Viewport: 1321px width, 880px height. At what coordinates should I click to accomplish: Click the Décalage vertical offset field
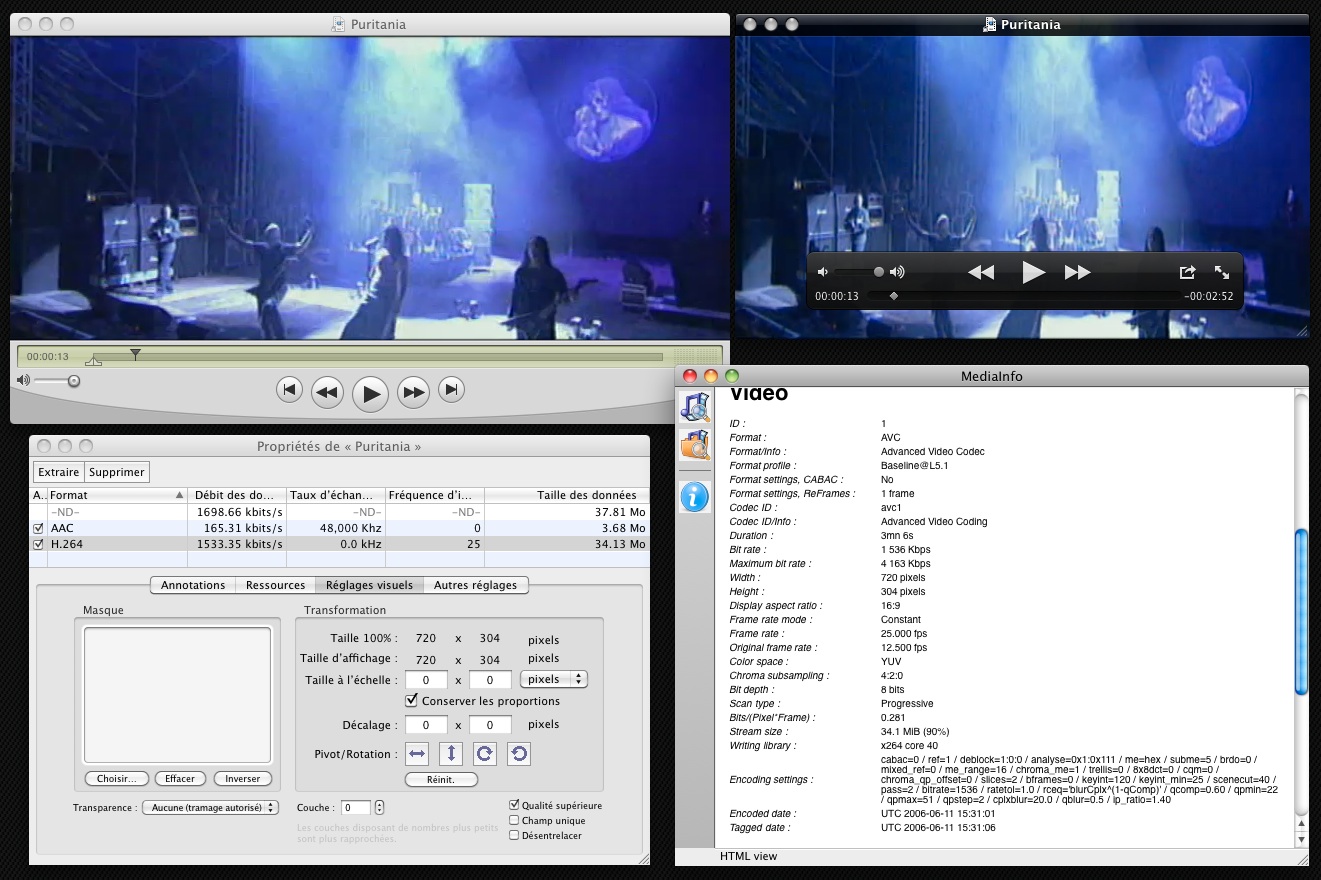(x=490, y=725)
